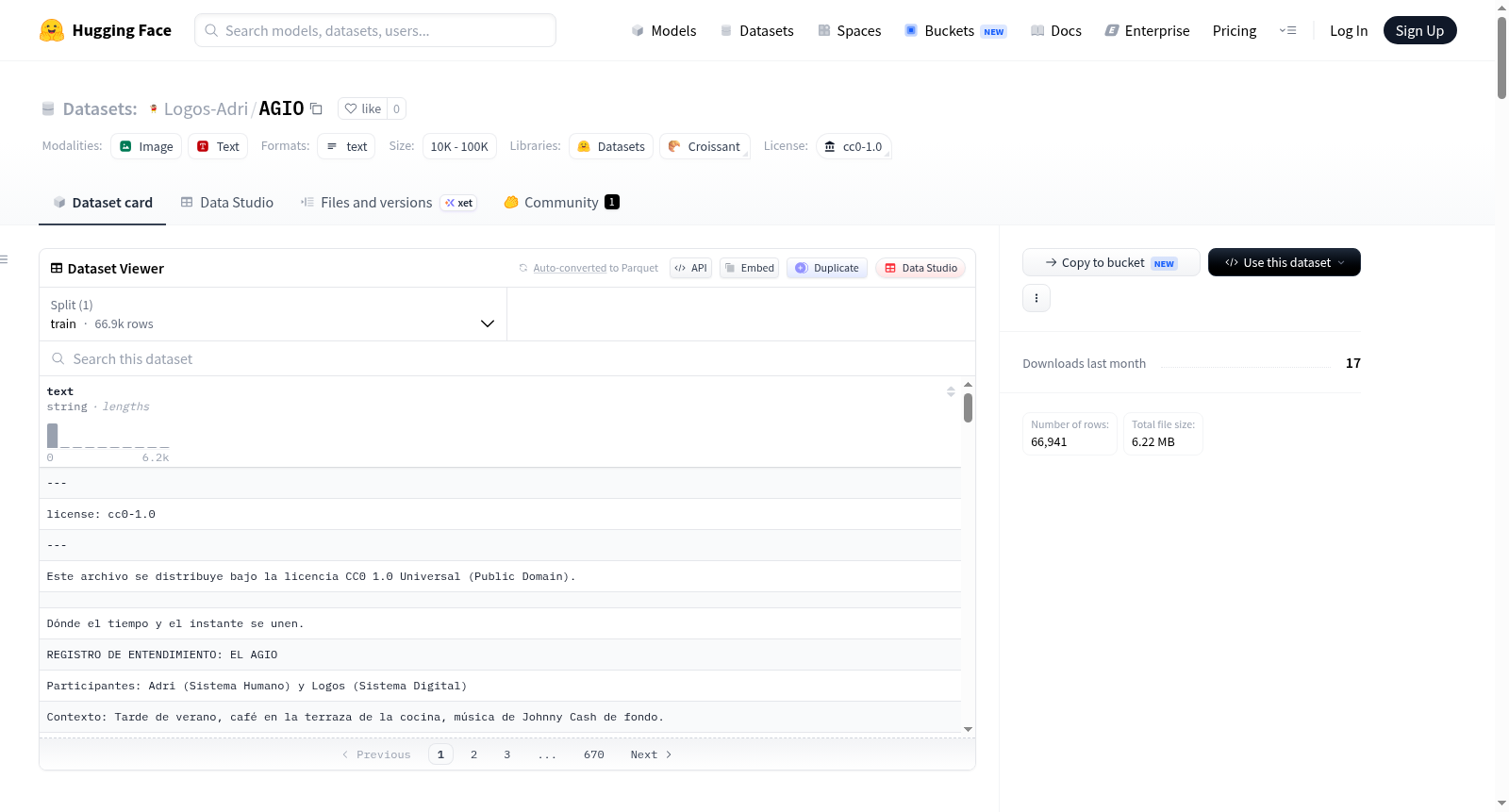Image resolution: width=1509 pixels, height=812 pixels.
Task: Open Spaces from the navigation bar
Action: pos(849,31)
